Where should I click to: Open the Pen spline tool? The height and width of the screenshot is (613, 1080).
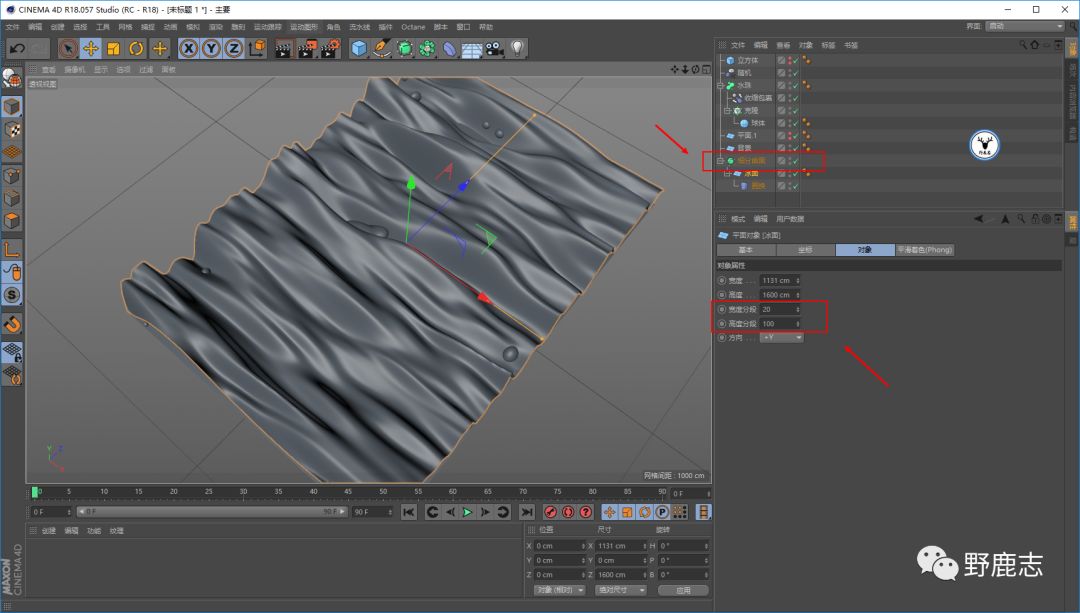(383, 48)
